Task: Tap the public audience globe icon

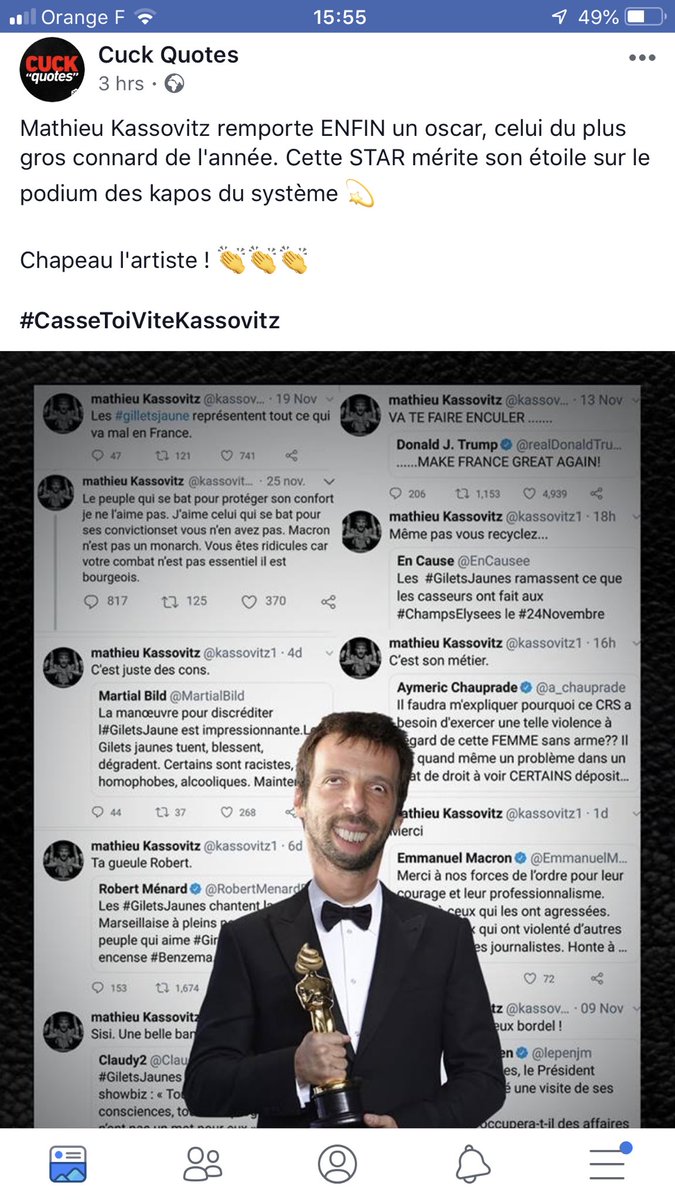Action: click(174, 84)
